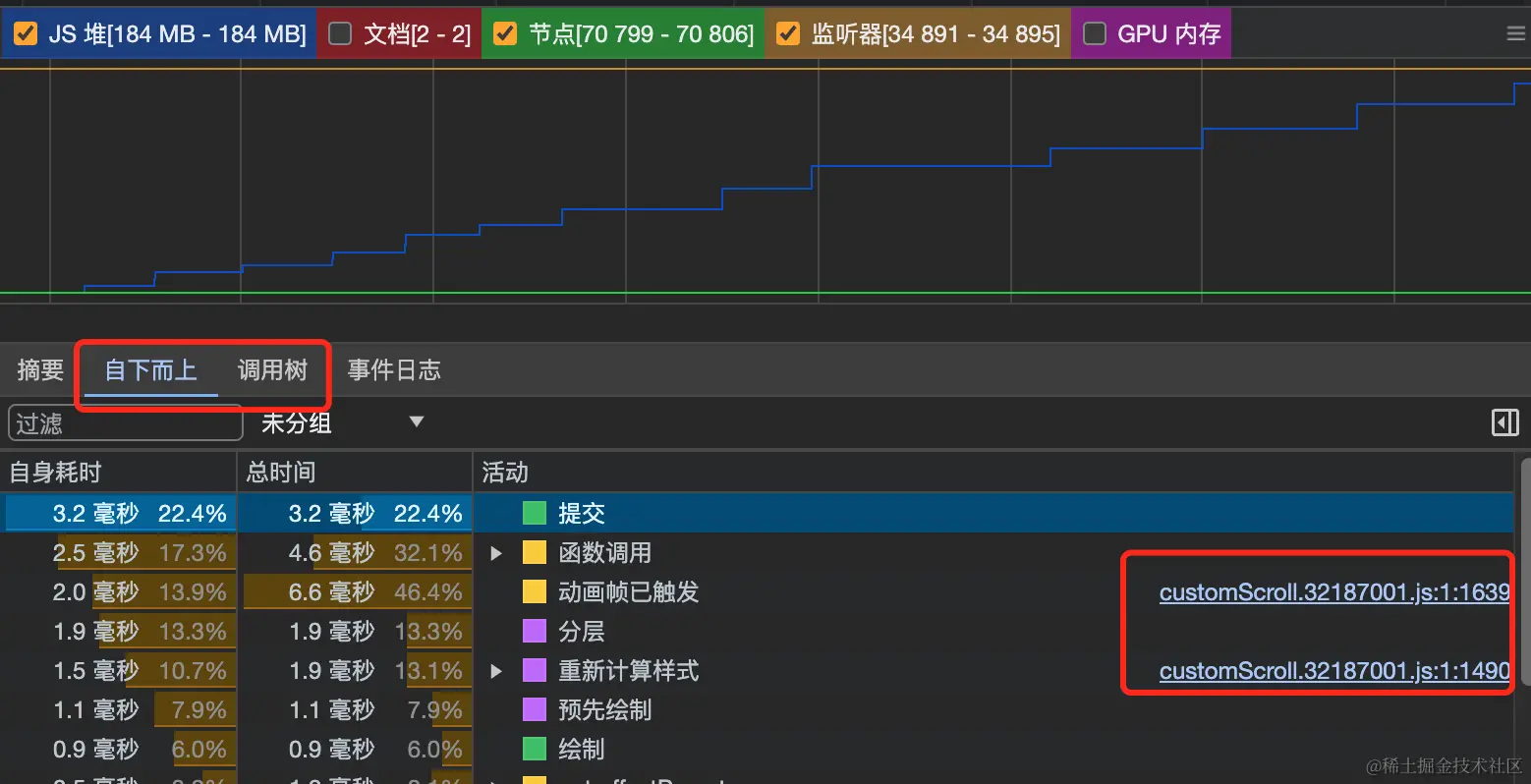Image resolution: width=1531 pixels, height=784 pixels.
Task: Select the 动画帧已触发 activity row
Action: pyautogui.click(x=757, y=591)
